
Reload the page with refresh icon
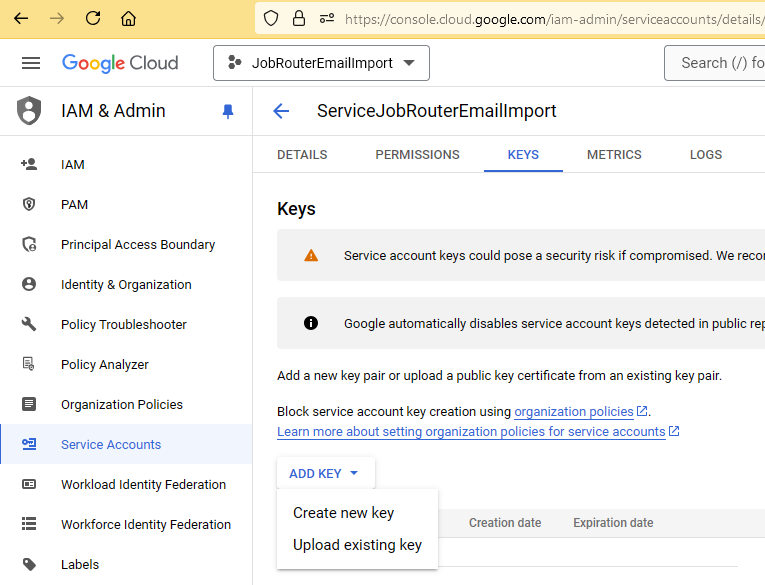coord(93,19)
